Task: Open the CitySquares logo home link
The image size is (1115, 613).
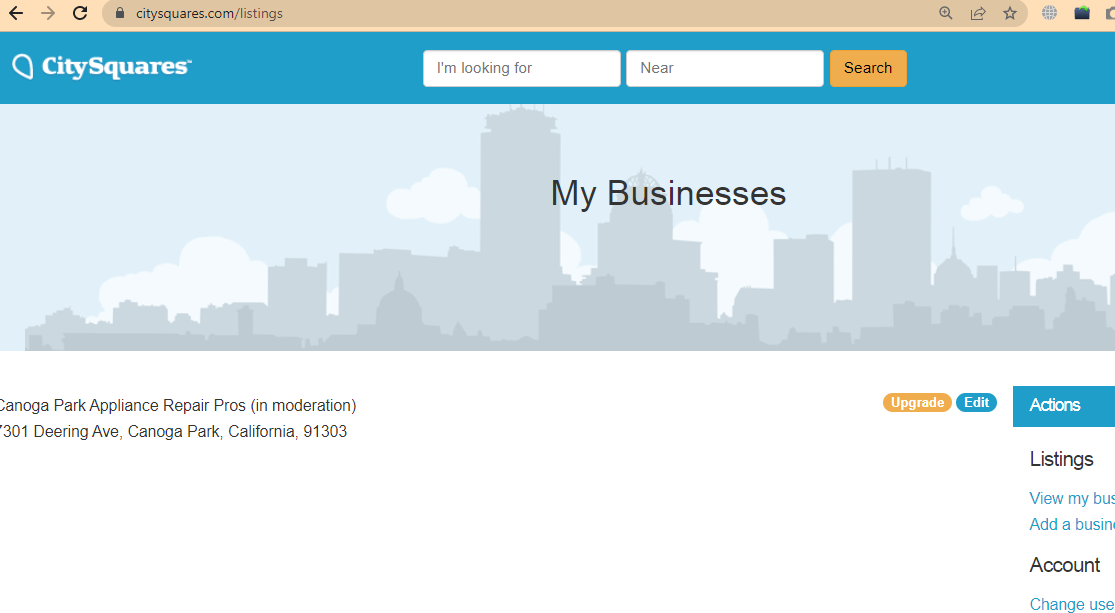Action: pos(102,67)
